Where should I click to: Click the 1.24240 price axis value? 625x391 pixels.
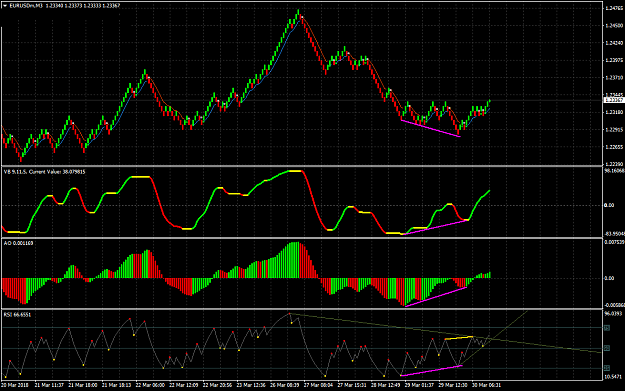pos(614,43)
